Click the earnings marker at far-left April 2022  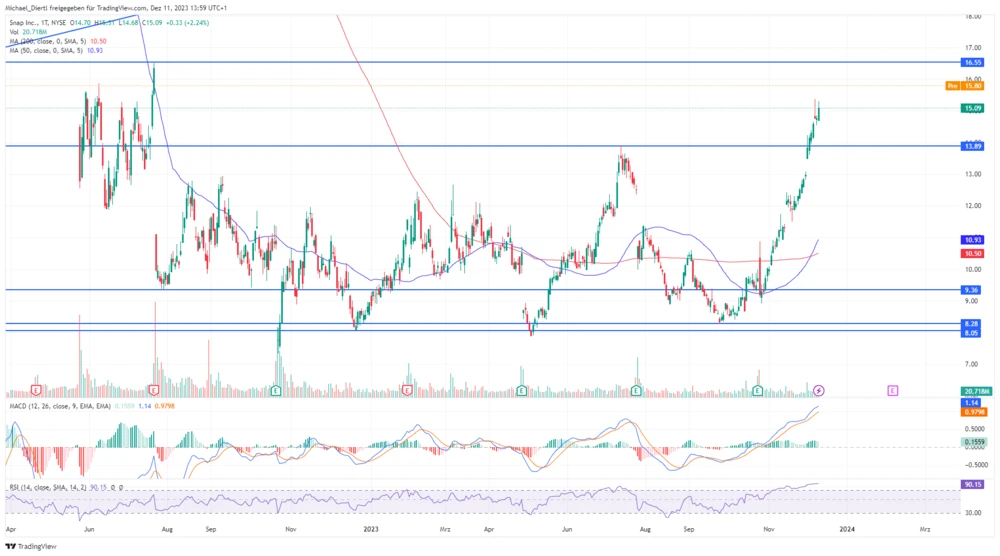(36, 389)
